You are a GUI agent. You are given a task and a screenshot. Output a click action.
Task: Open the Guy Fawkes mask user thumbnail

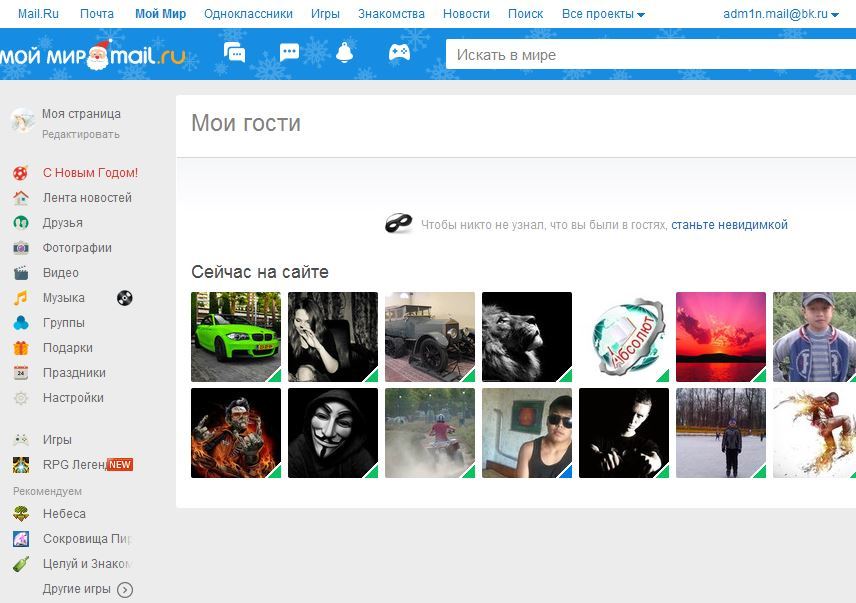[x=333, y=433]
